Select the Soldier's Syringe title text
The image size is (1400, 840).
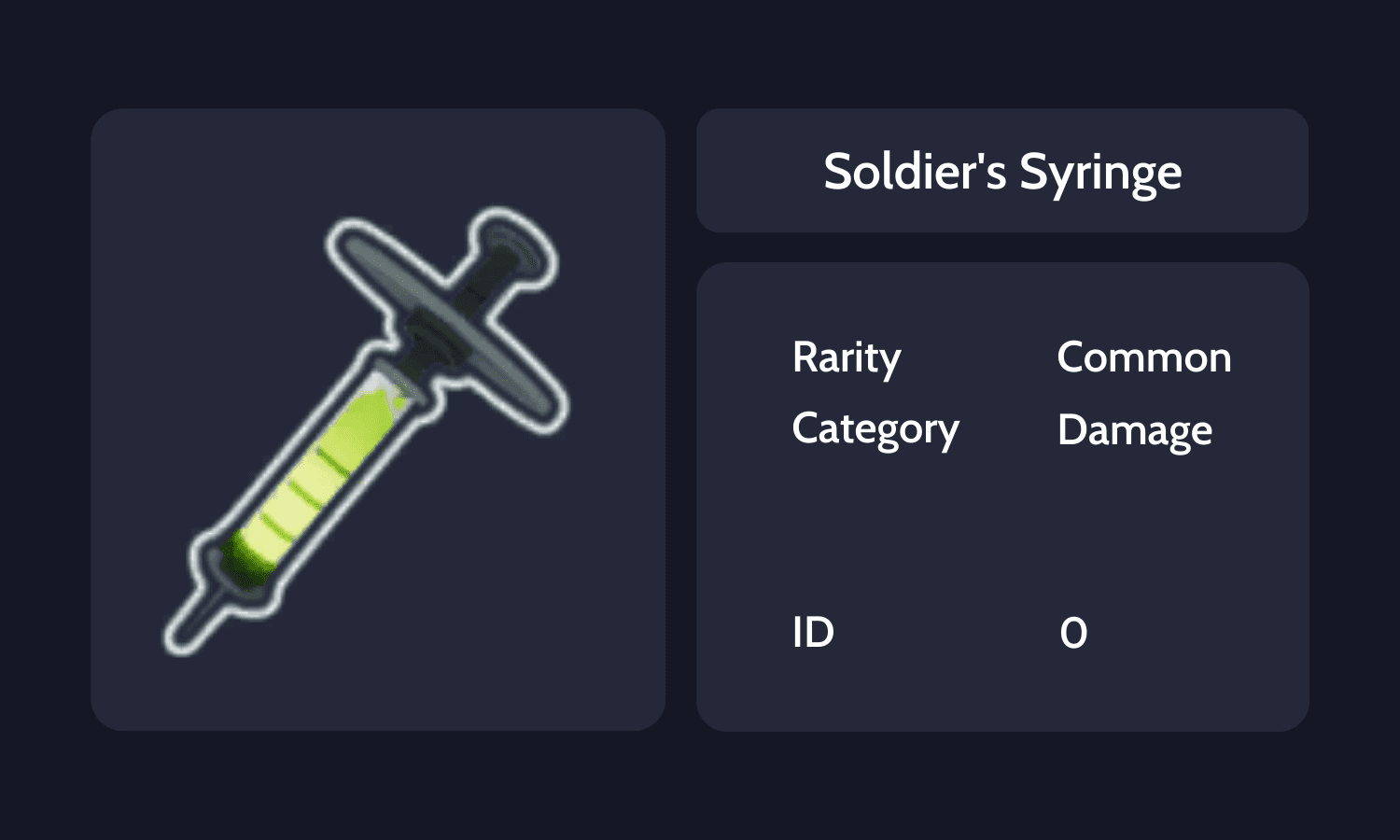1002,171
